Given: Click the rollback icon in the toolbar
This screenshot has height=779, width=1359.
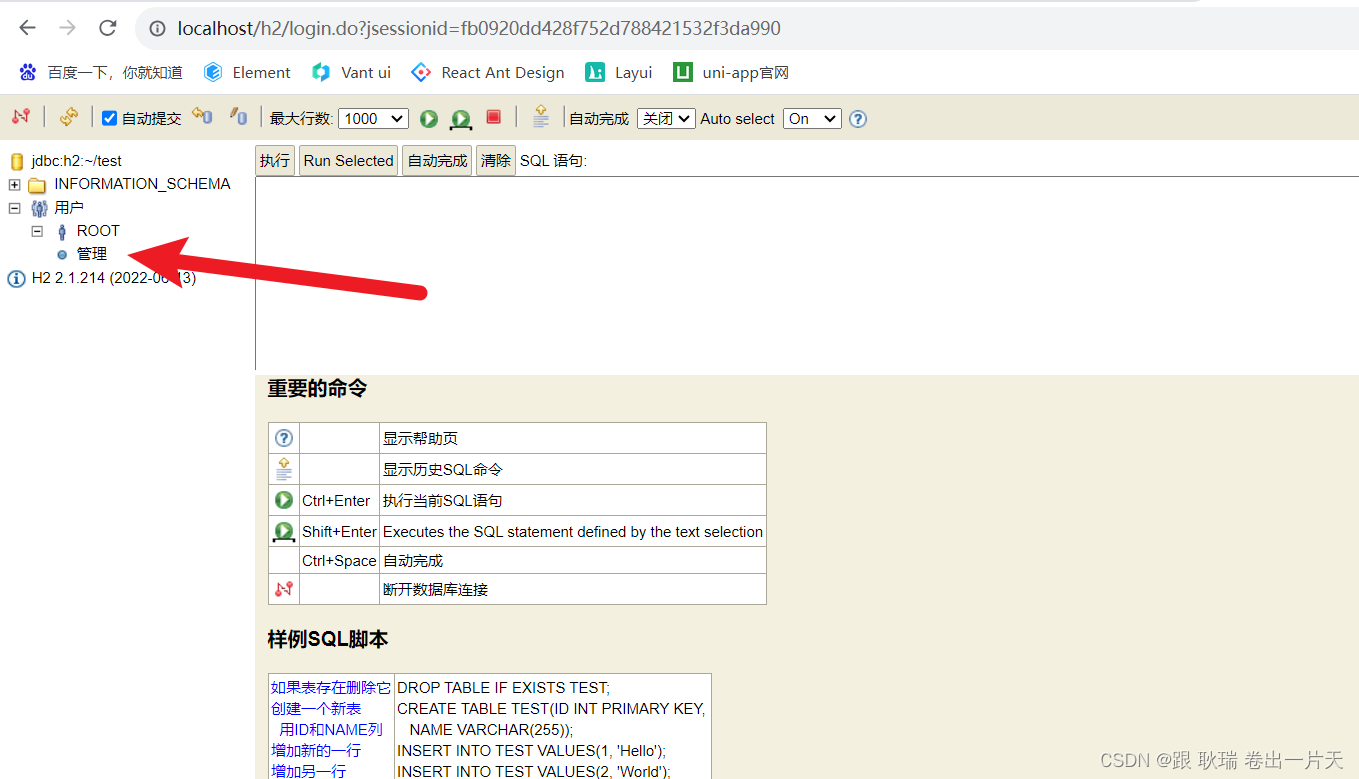Looking at the screenshot, I should coord(203,117).
